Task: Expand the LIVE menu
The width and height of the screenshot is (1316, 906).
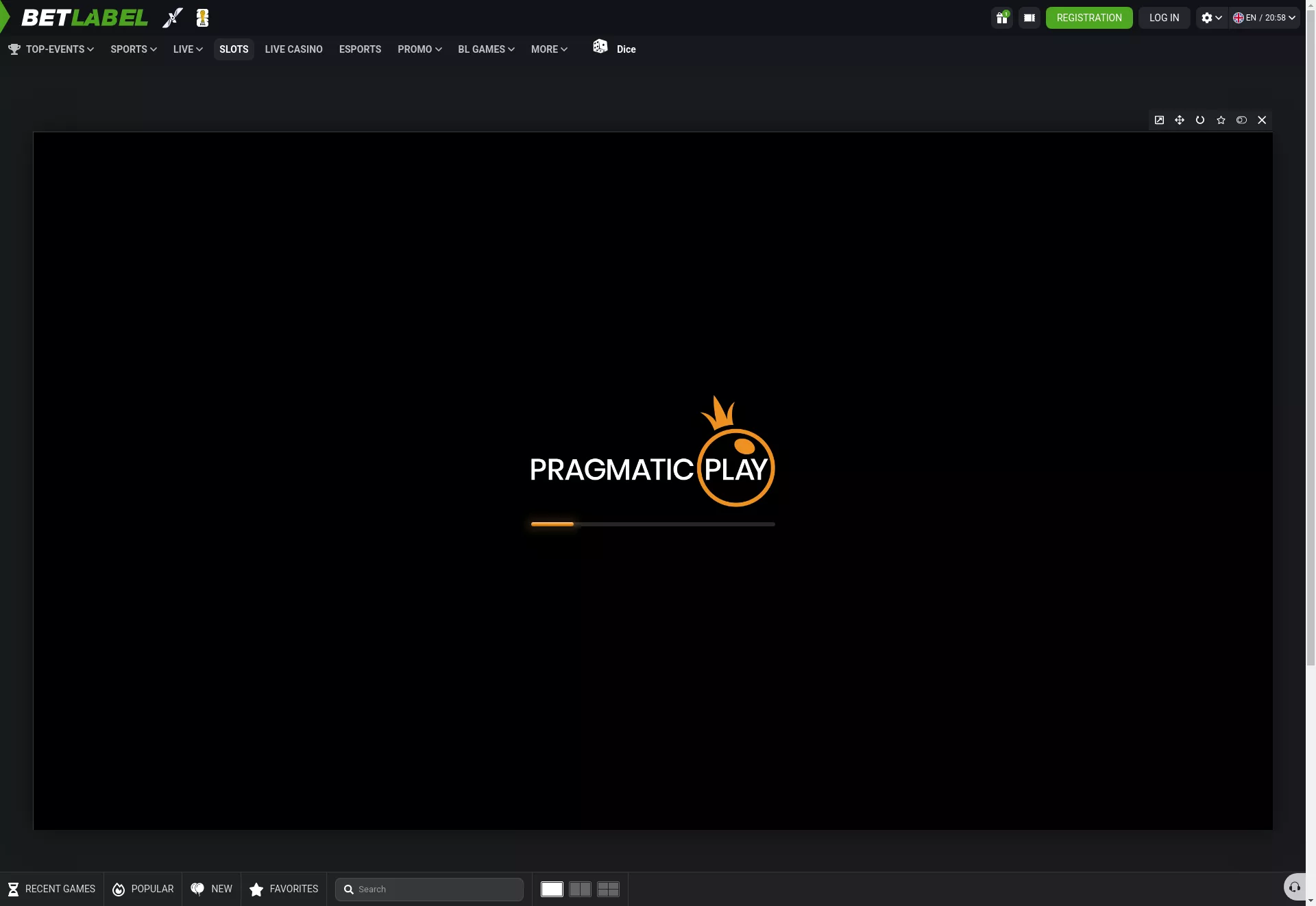Action: click(188, 49)
